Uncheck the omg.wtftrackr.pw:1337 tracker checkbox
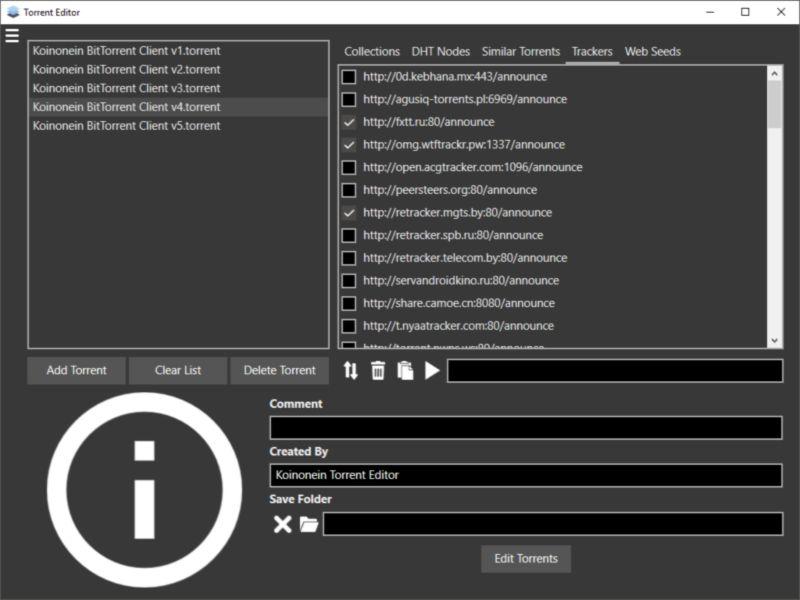This screenshot has height=600, width=800. pos(349,144)
